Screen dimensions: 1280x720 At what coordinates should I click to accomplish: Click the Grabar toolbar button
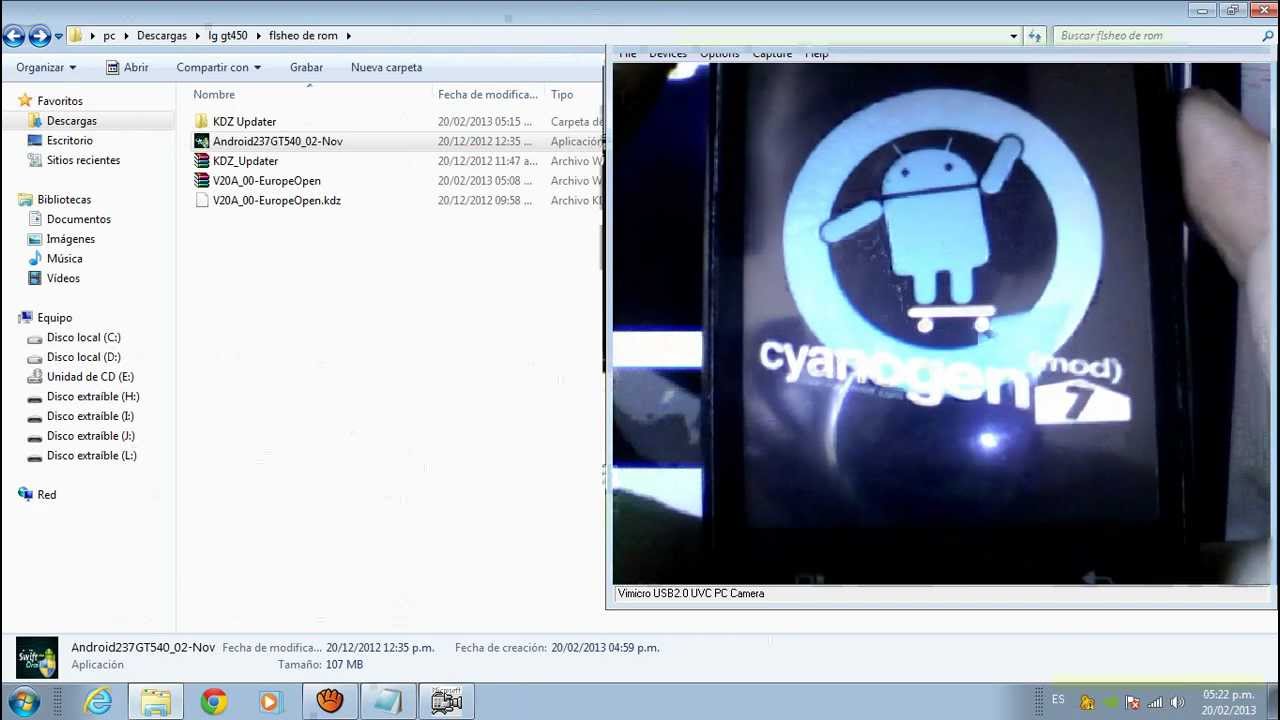(306, 67)
